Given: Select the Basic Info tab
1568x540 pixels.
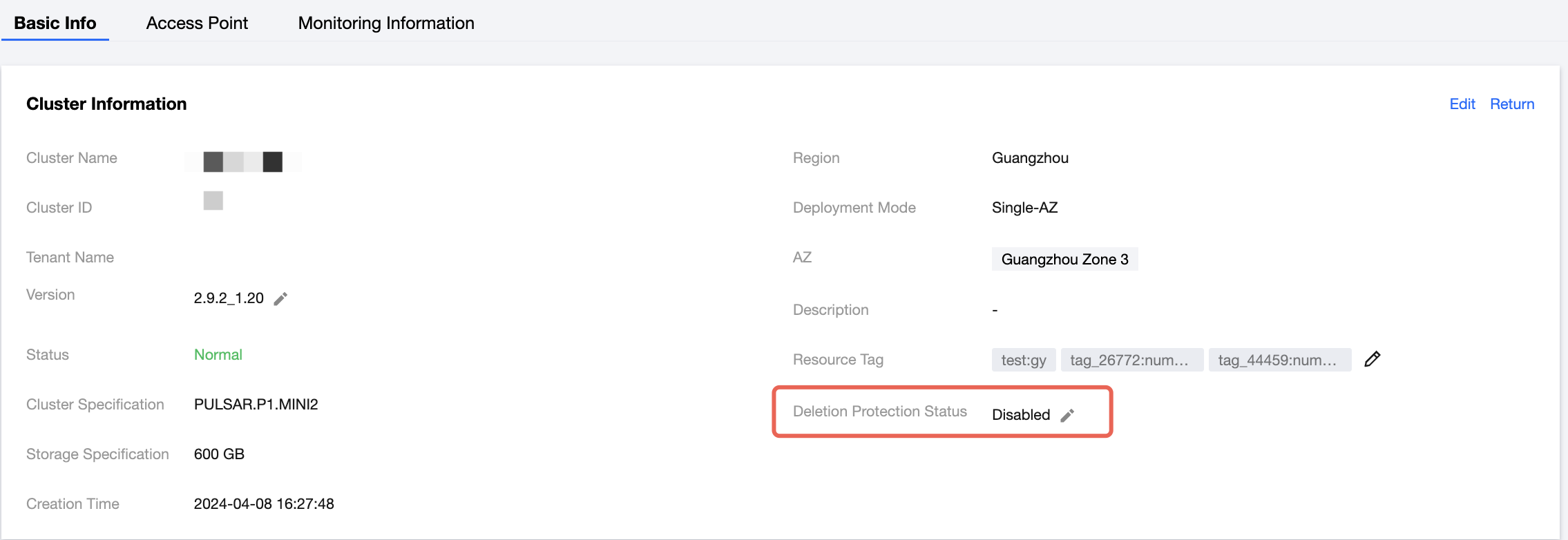Looking at the screenshot, I should tap(55, 23).
